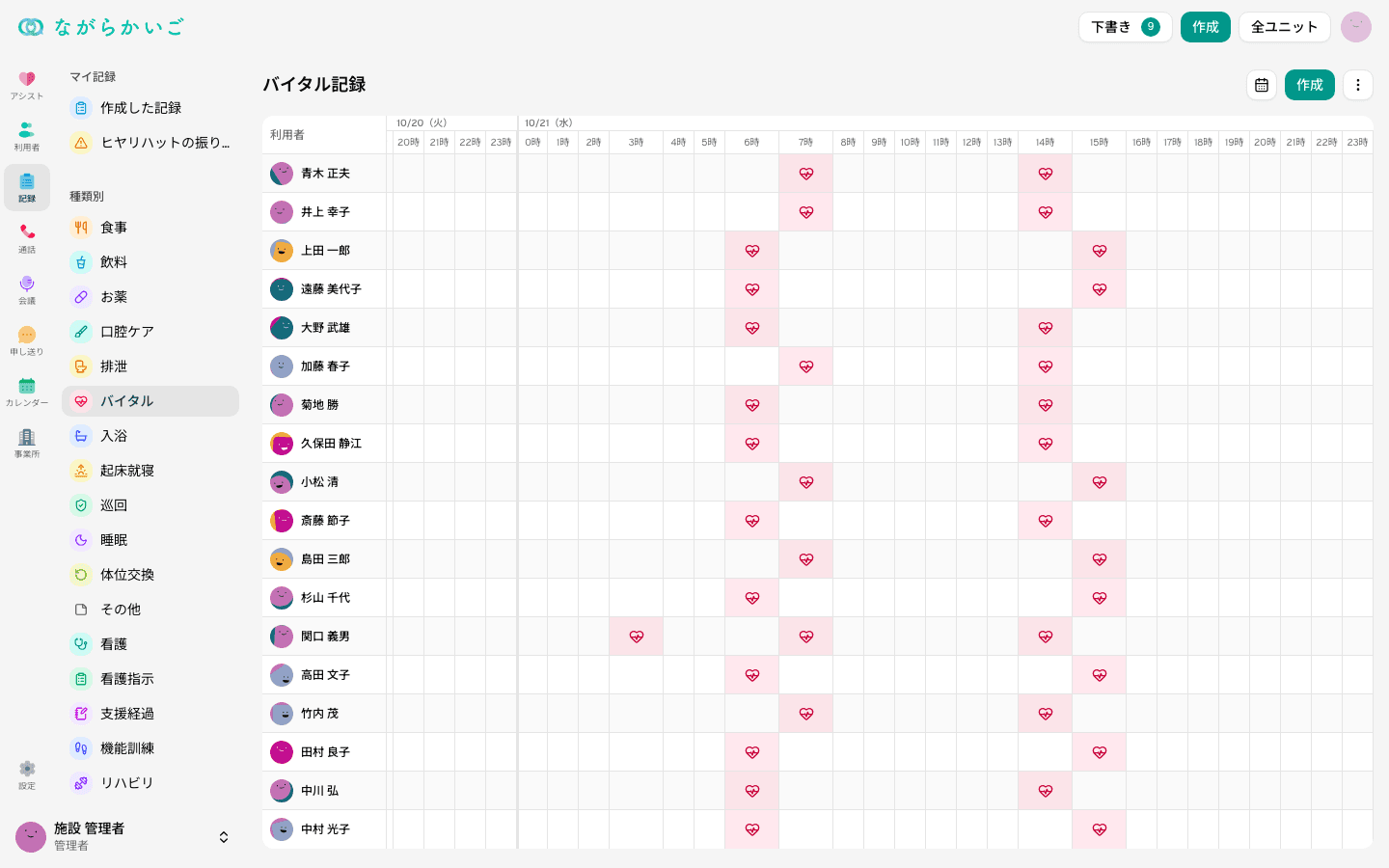1389x868 pixels.
Task: Open the 申し送り message icon
Action: click(27, 340)
